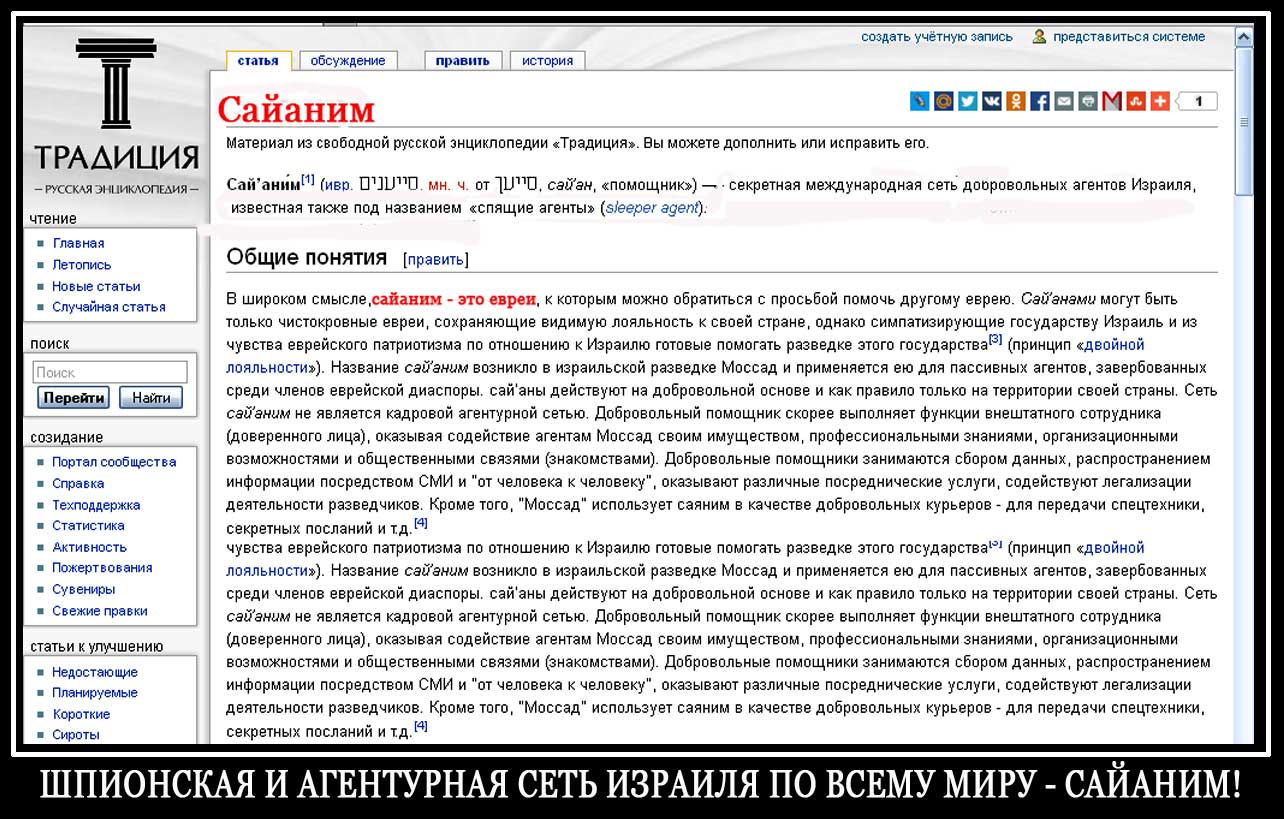This screenshot has width=1284, height=819.
Task: View the история tab
Action: (547, 61)
